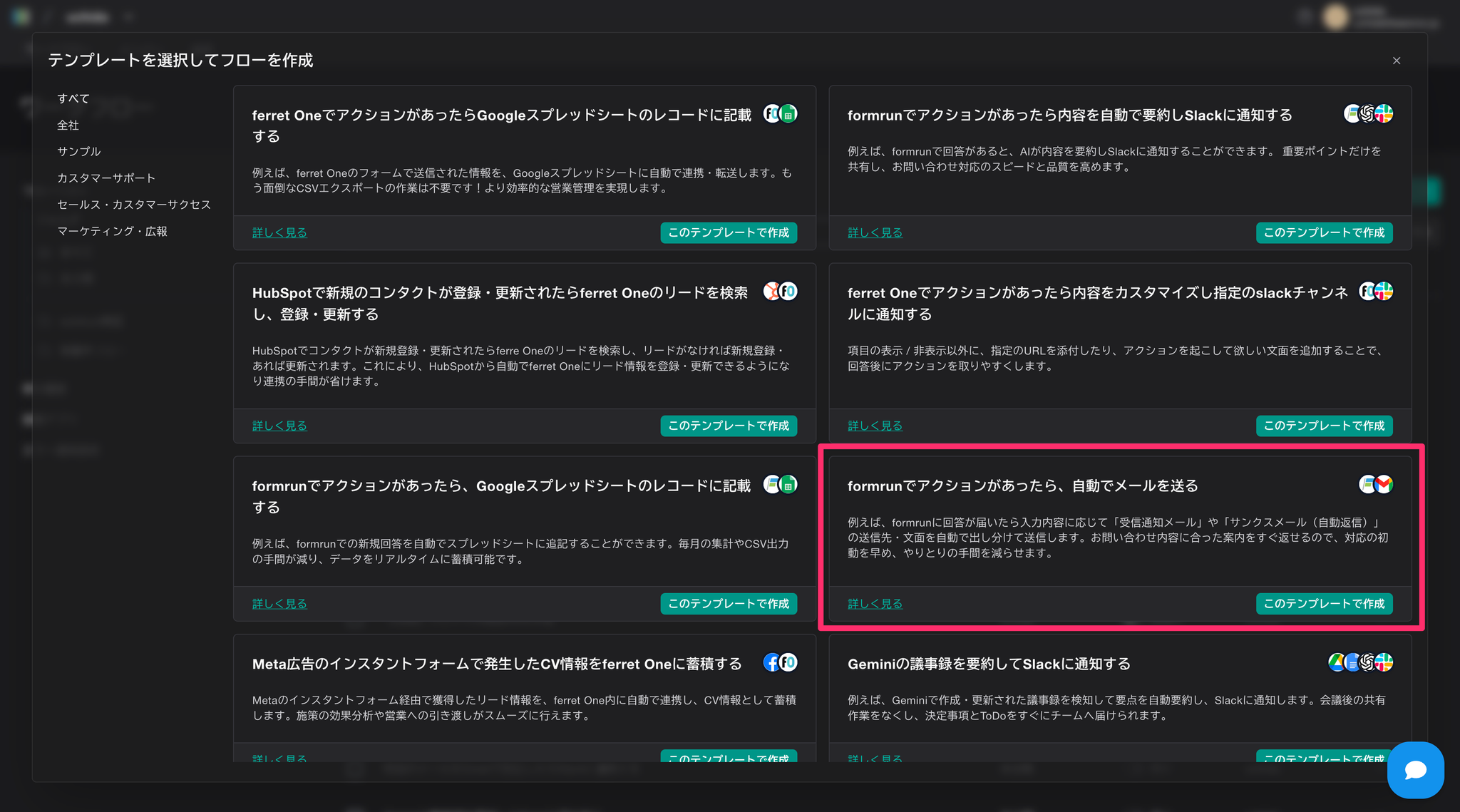This screenshot has width=1460, height=812.
Task: Click the Facebook icon on Meta ads card
Action: (x=771, y=662)
